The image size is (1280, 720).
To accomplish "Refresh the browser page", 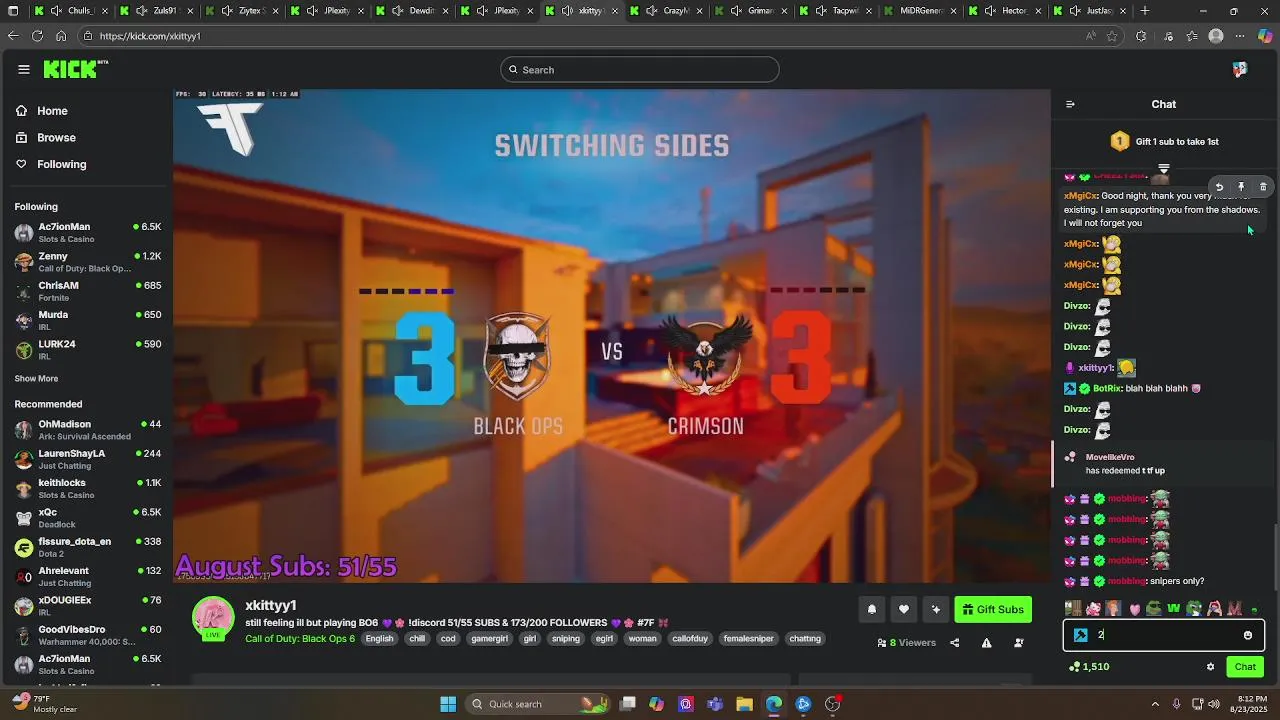I will click(37, 36).
